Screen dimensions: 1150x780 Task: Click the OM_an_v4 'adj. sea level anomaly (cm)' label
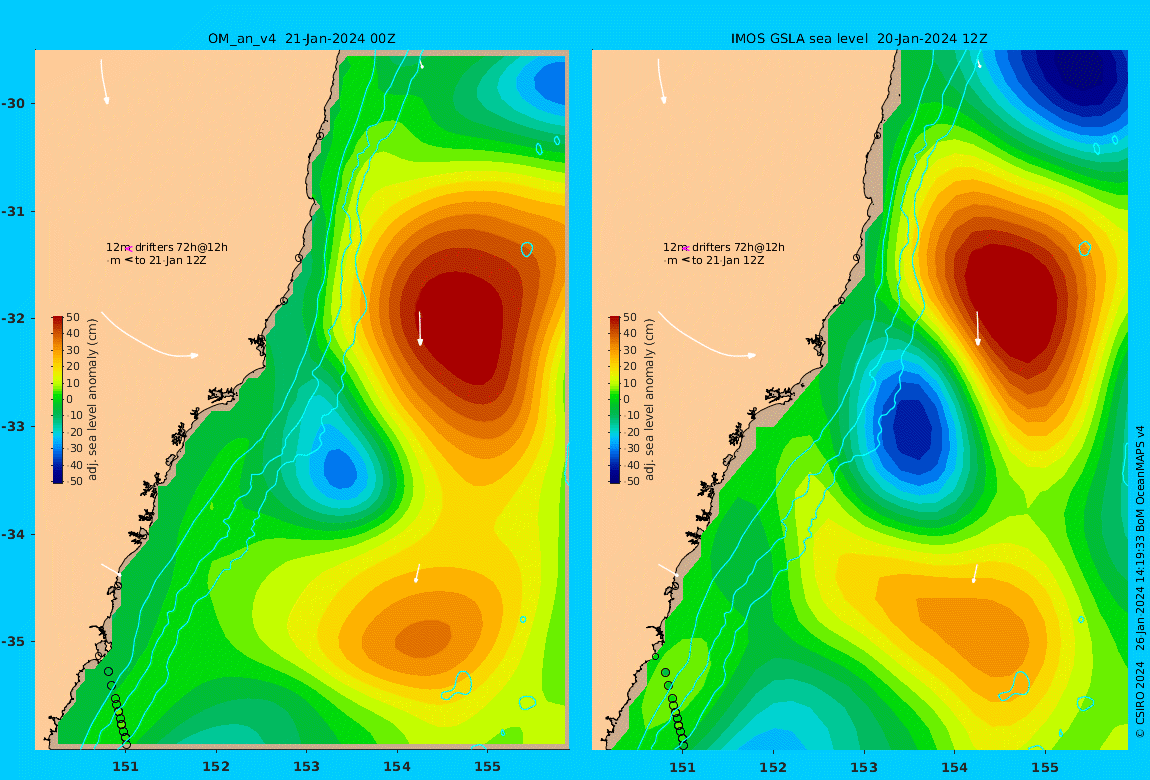click(x=92, y=400)
